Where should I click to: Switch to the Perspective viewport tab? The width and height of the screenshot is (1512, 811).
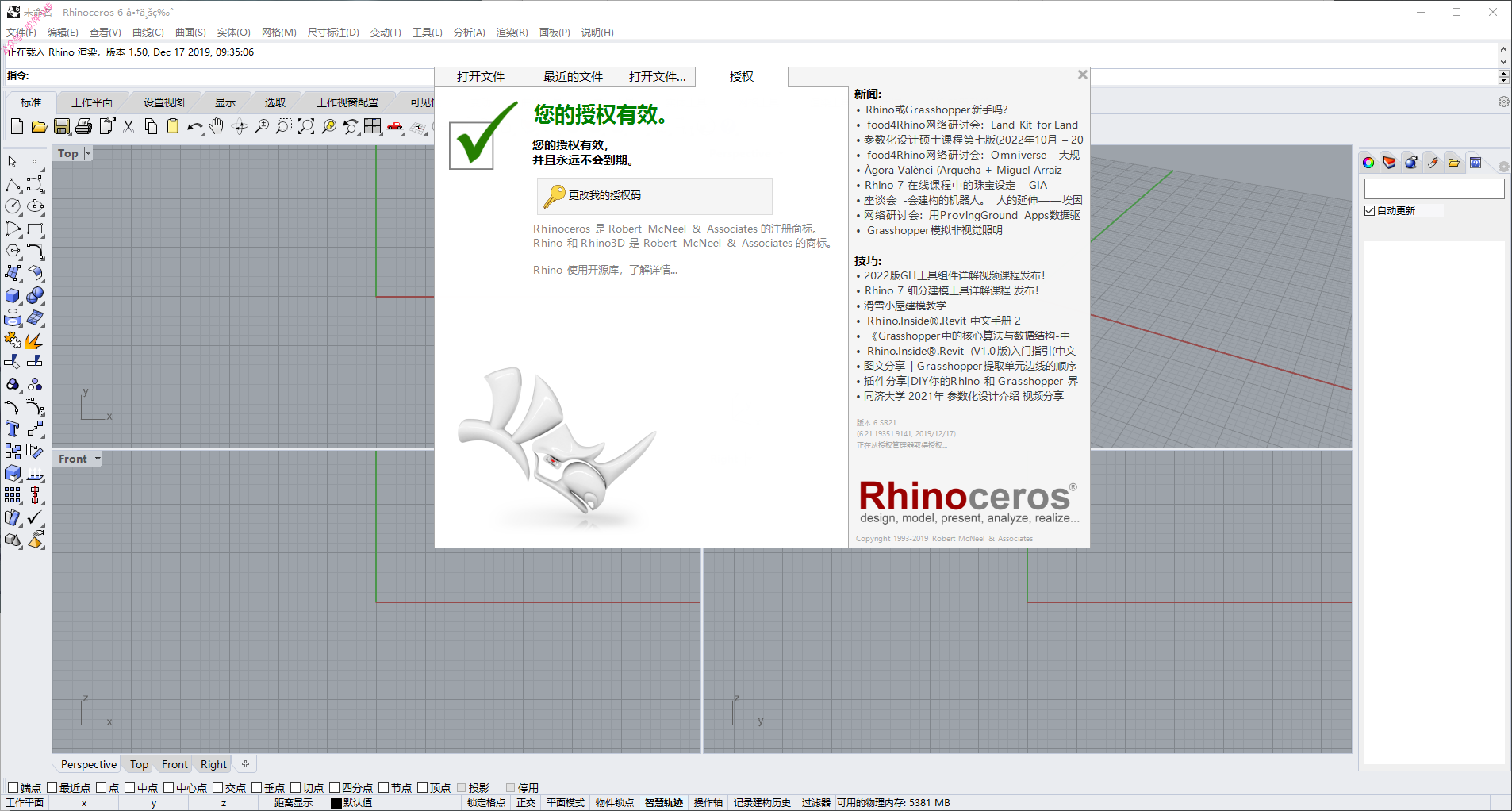tap(89, 764)
